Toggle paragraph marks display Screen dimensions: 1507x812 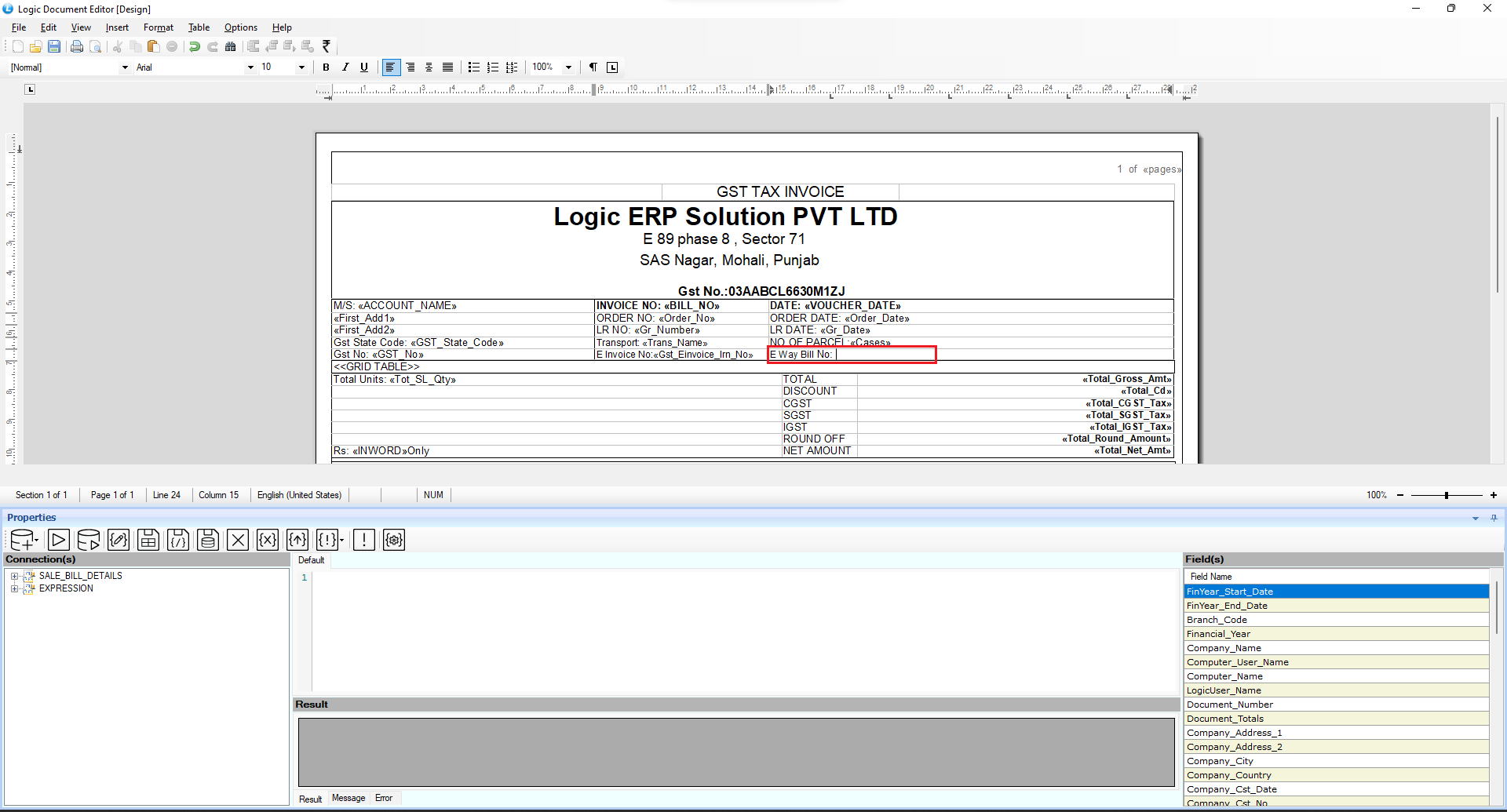tap(593, 67)
